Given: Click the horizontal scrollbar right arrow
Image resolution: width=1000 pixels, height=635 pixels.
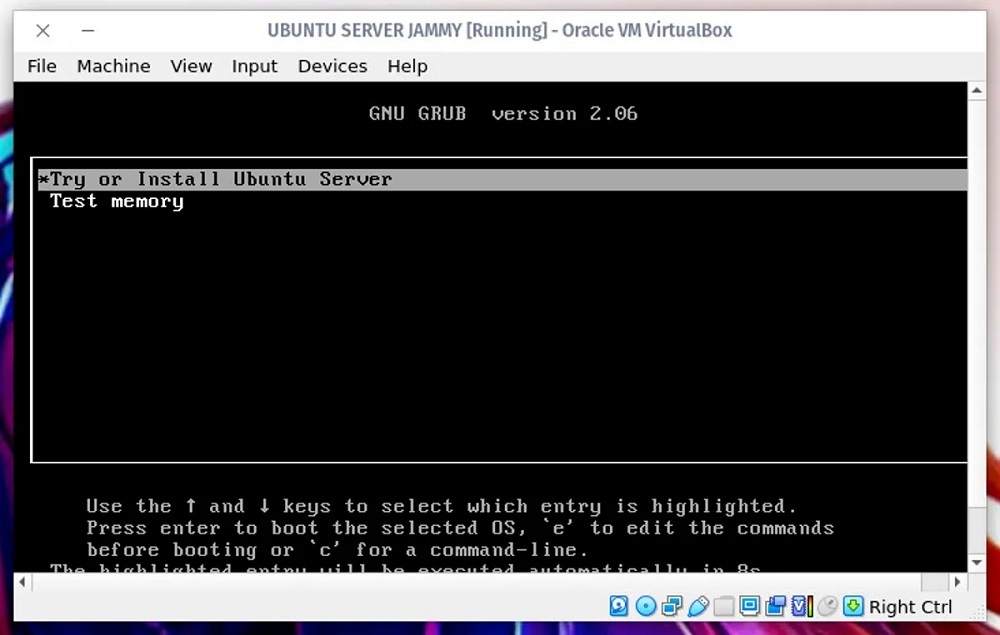Looking at the screenshot, I should [958, 581].
